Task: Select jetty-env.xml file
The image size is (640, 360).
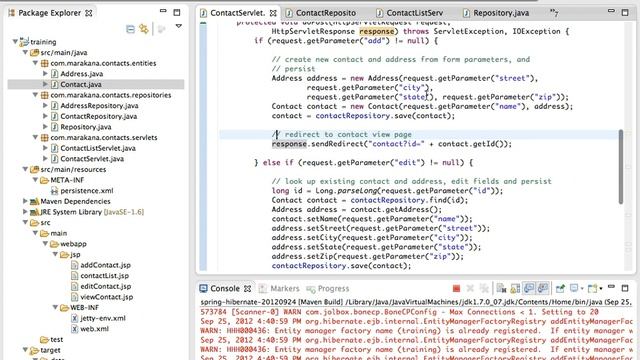Action: click(103, 318)
